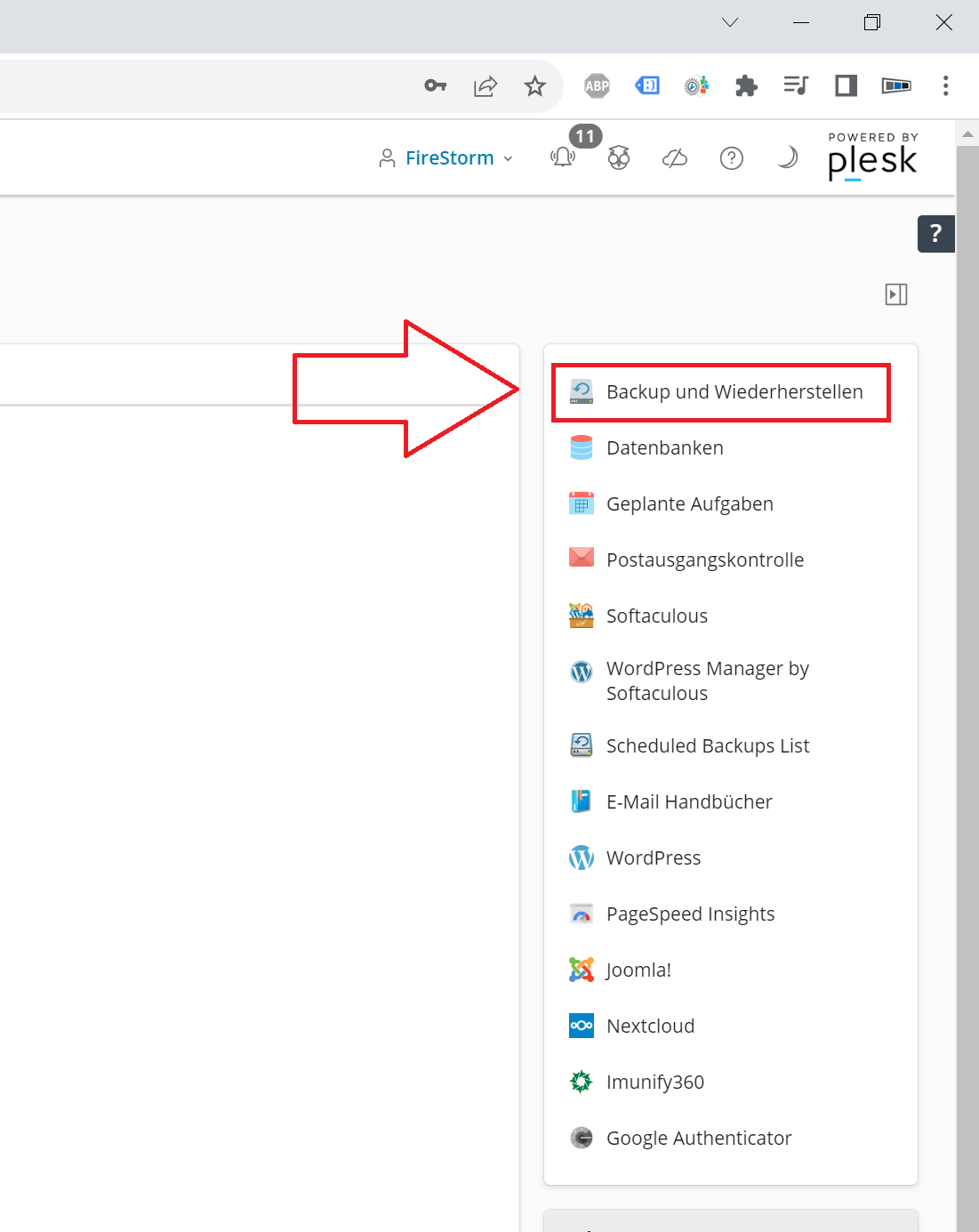Open Datenbanken link
The image size is (979, 1232).
pos(665,448)
